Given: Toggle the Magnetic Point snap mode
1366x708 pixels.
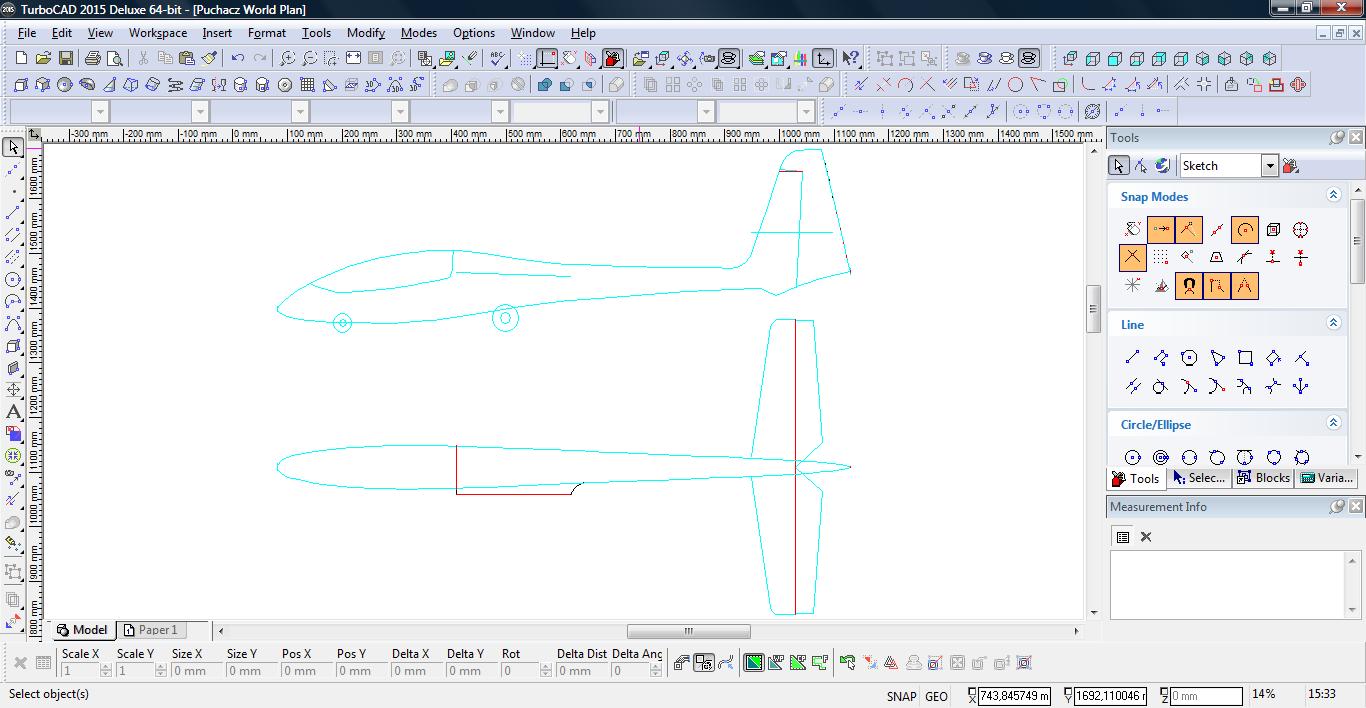Looking at the screenshot, I should point(1189,286).
